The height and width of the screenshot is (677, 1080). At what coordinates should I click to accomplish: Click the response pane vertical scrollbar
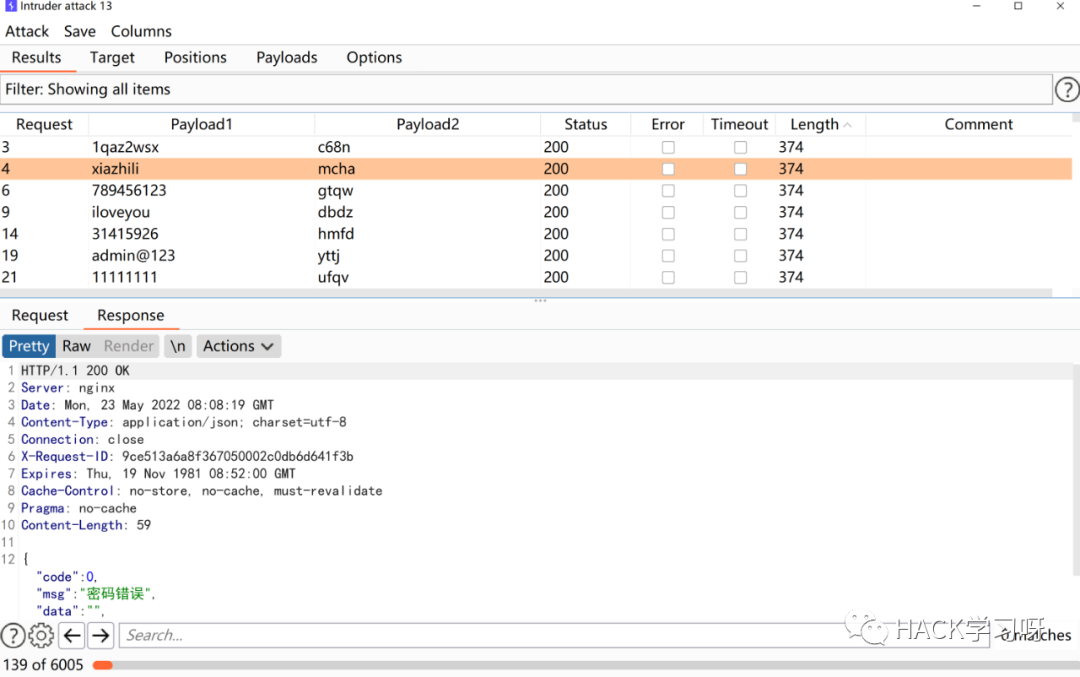[x=1076, y=468]
